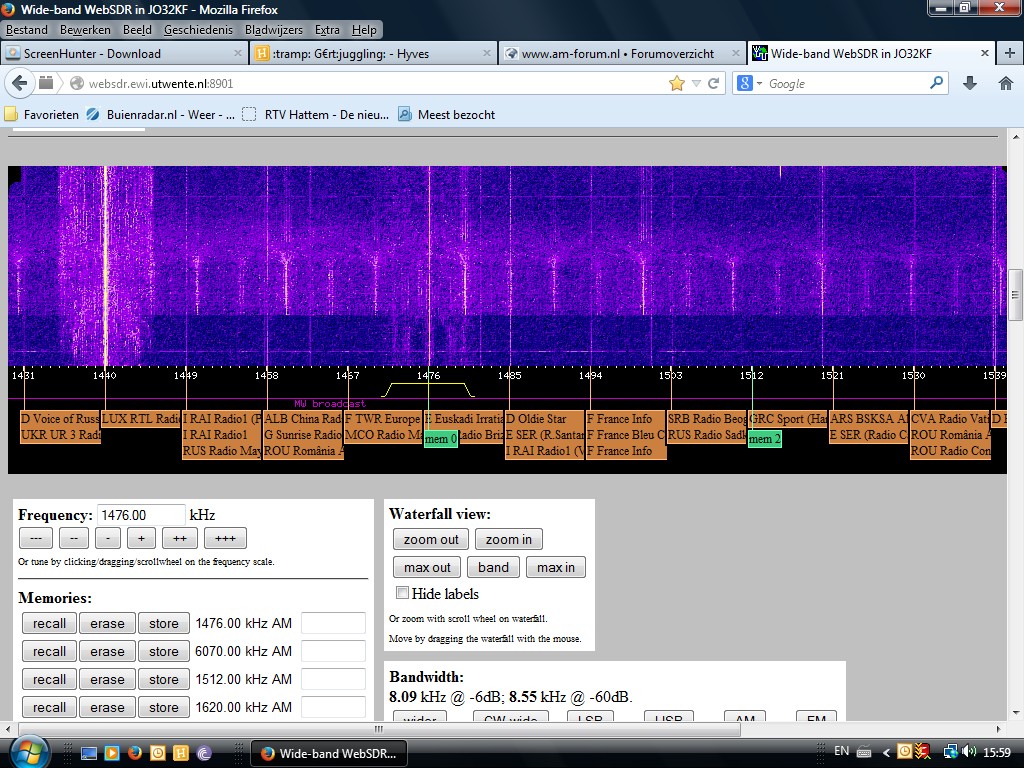Recall the 6070.00 kHz AM memory

point(49,651)
